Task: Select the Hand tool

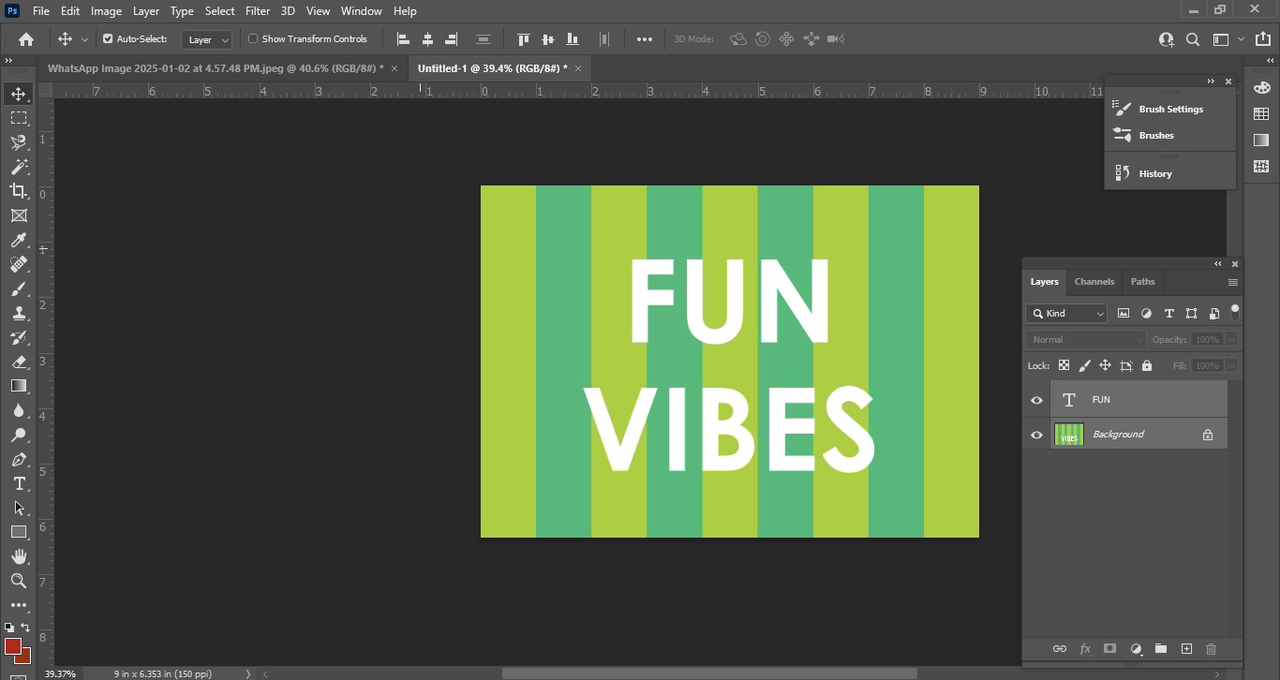Action: 19,556
